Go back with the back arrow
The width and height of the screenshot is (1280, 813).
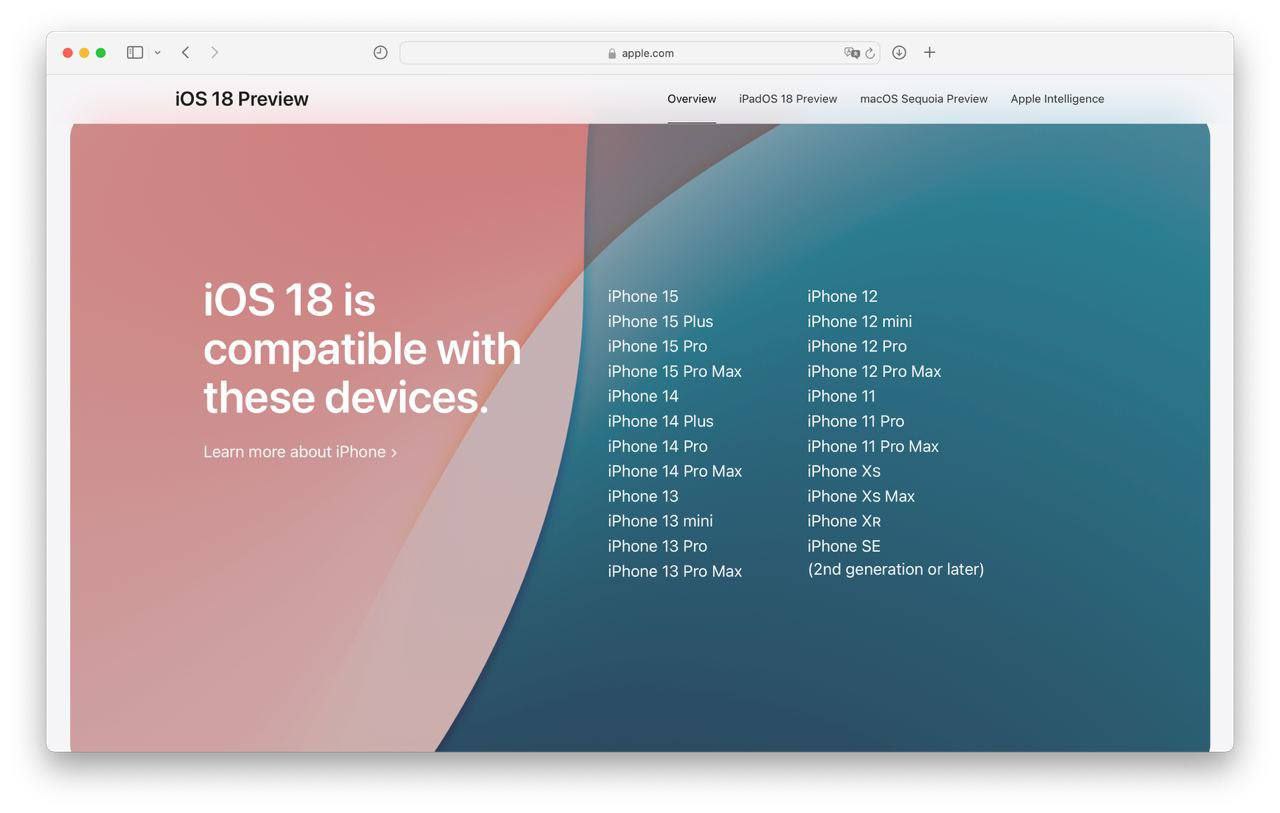[x=185, y=52]
